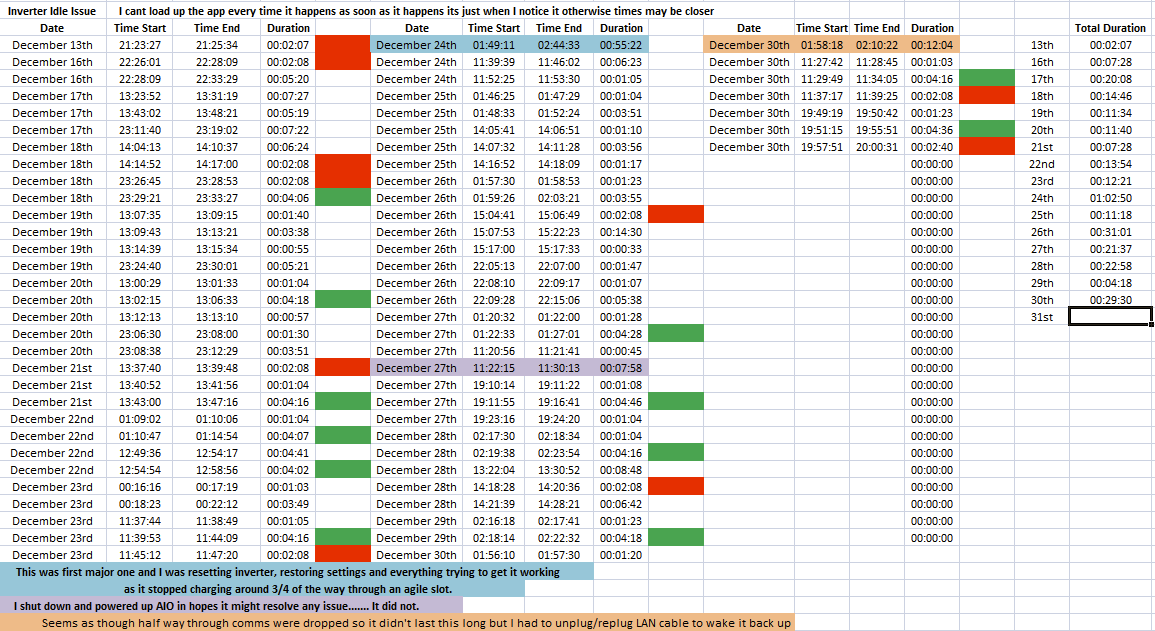1155x631 pixels.
Task: Select the time start cell 01:09:02
Action: coord(140,419)
